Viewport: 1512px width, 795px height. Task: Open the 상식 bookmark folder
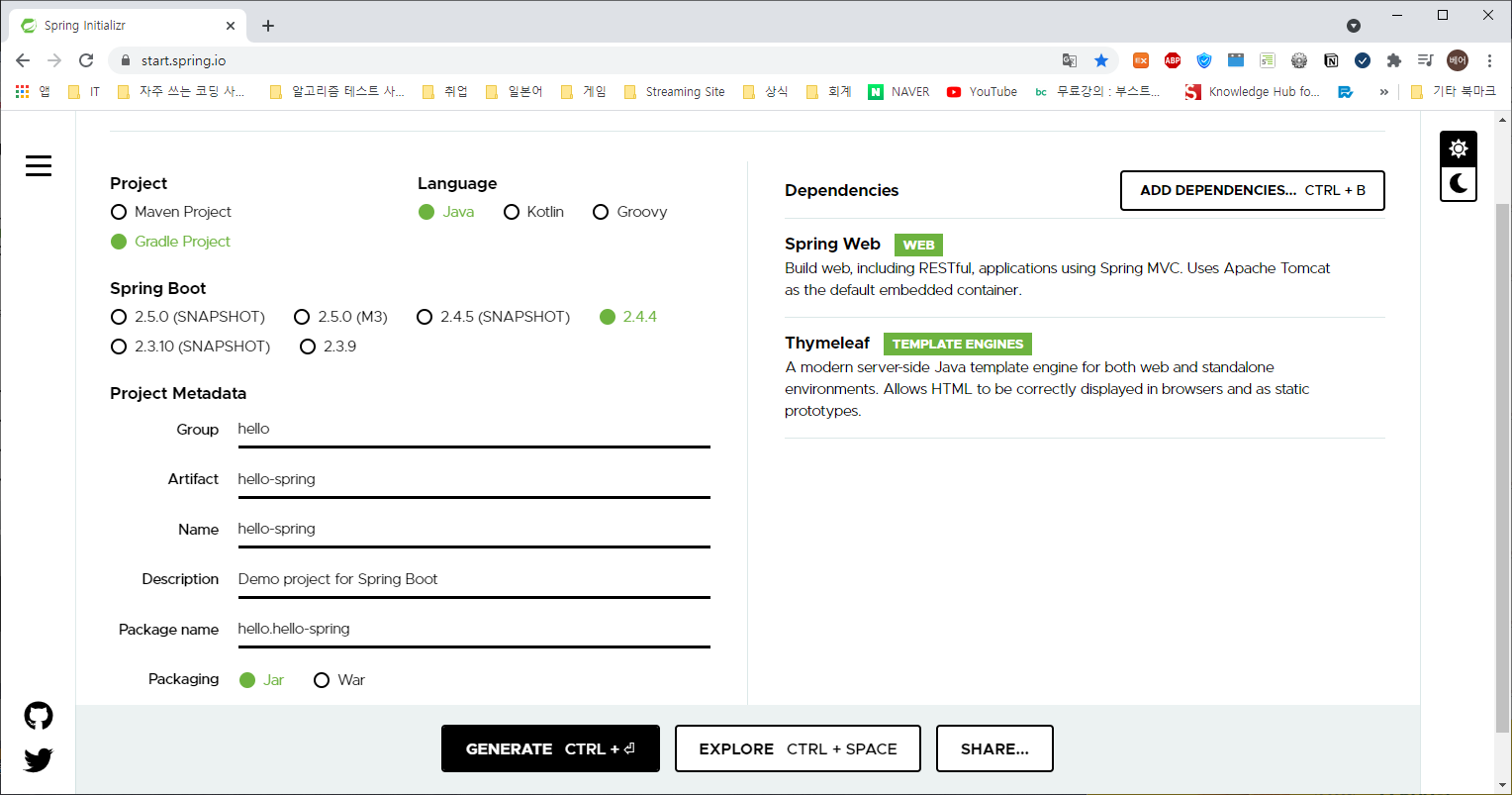765,91
